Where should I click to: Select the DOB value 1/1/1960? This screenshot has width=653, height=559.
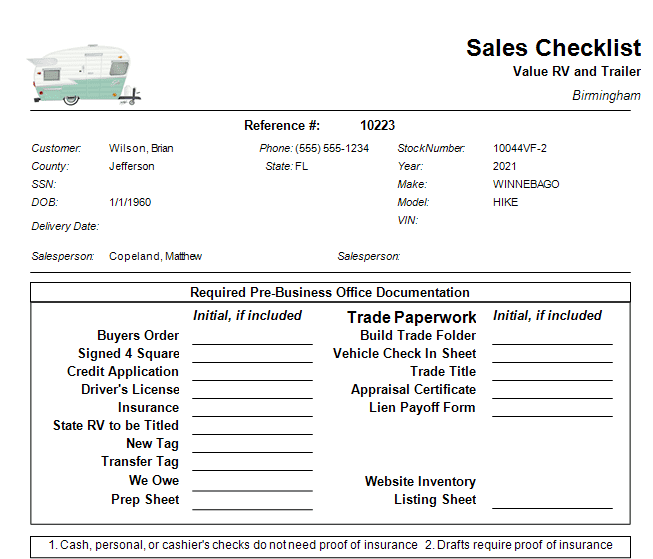(130, 202)
